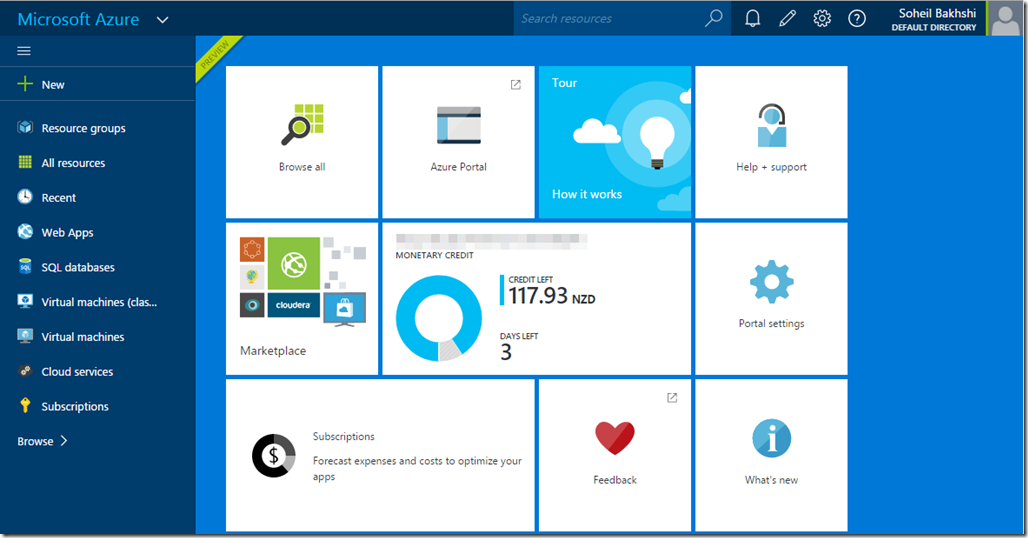Click the DAYS LEFT 3 value
Image resolution: width=1028 pixels, height=538 pixels.
coord(506,353)
